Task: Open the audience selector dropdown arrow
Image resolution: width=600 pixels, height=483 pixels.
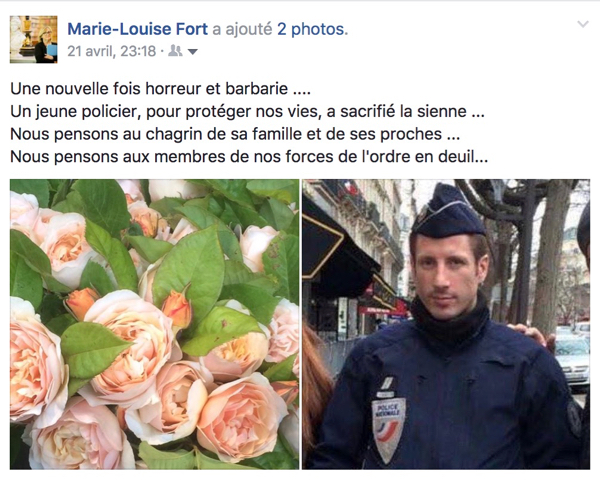Action: pyautogui.click(x=193, y=52)
